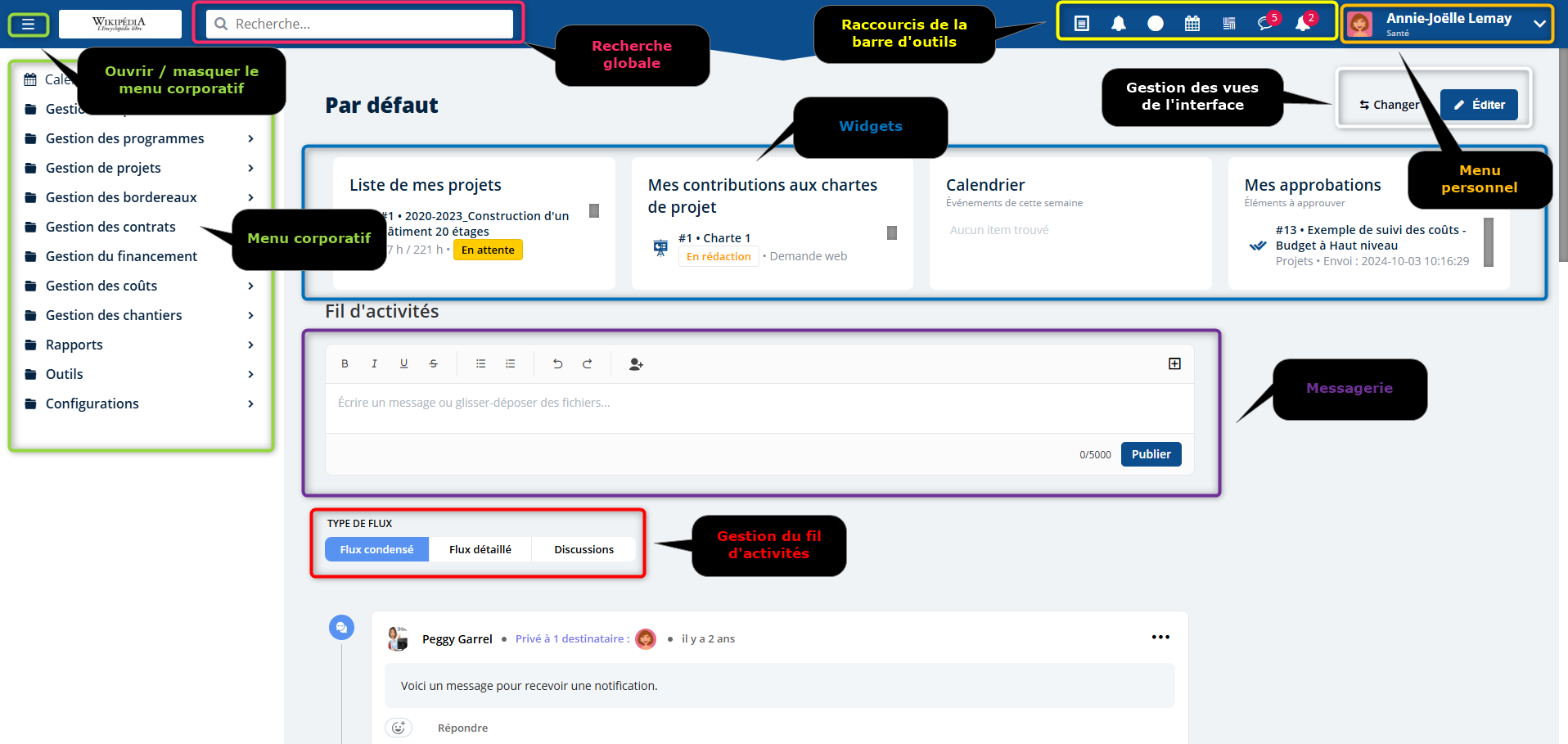The height and width of the screenshot is (744, 1568).
Task: Open chat messages icon with badge 5
Action: tap(1266, 23)
